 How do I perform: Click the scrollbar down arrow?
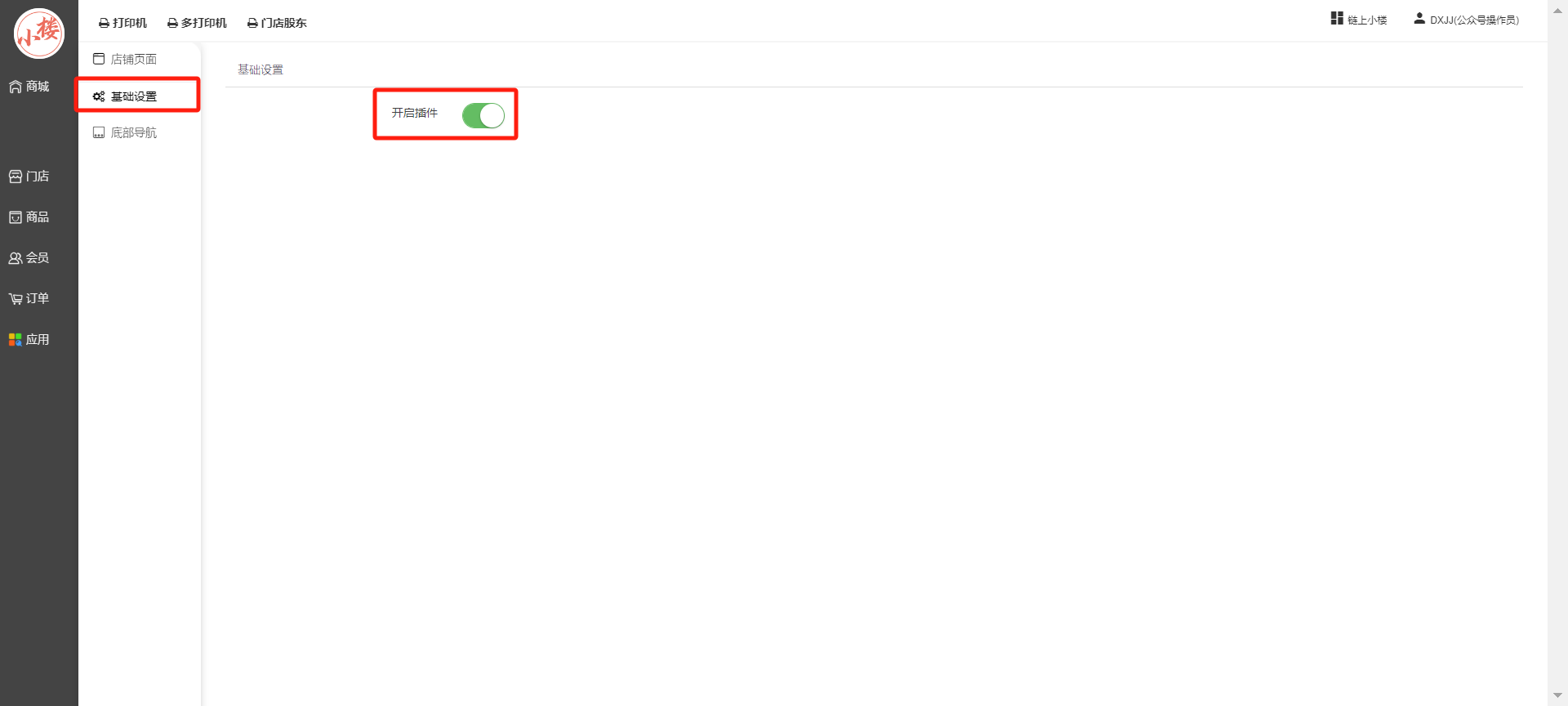click(x=1557, y=695)
